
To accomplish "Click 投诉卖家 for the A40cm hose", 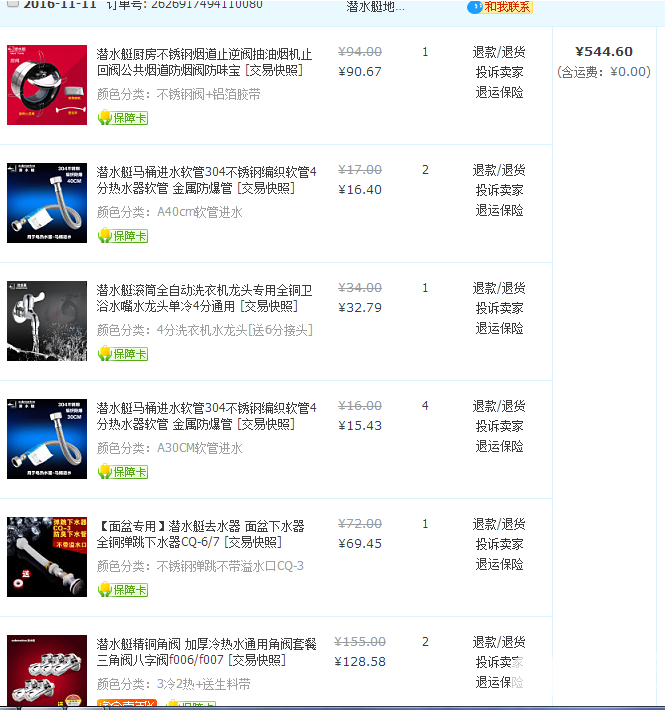I will [x=499, y=190].
